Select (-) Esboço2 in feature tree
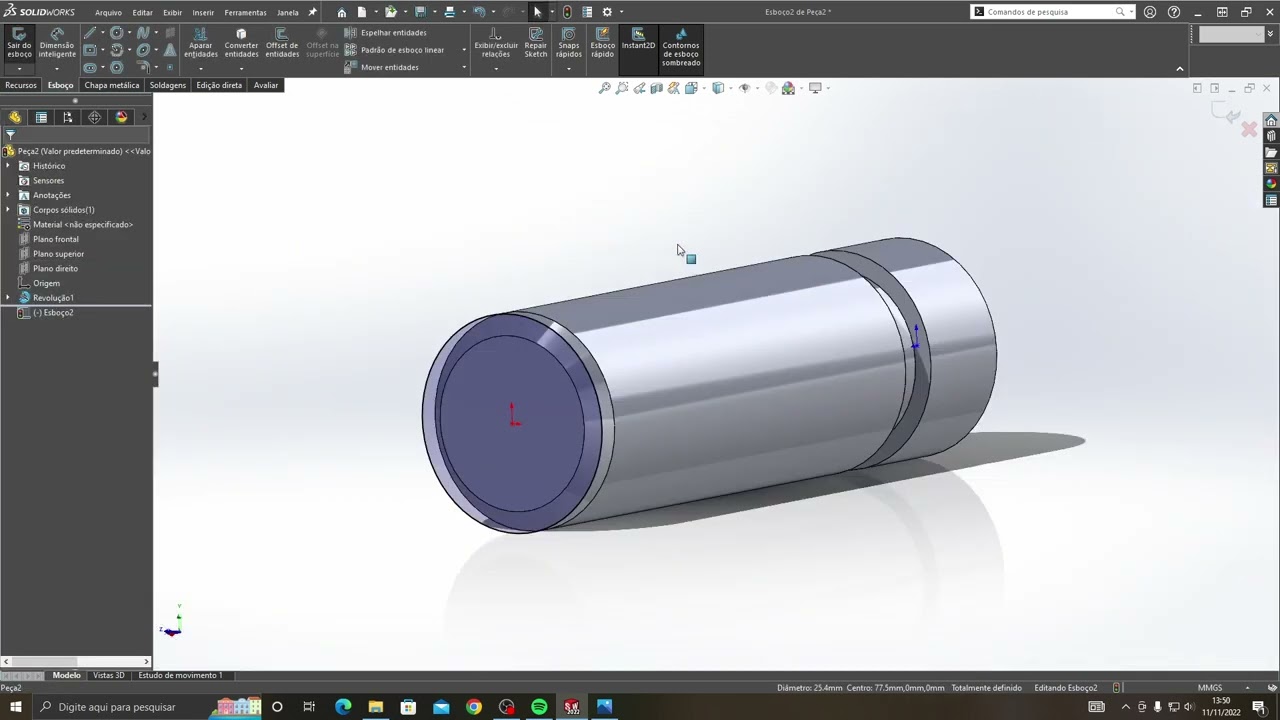Screen dimensions: 1280x720 click(x=53, y=313)
